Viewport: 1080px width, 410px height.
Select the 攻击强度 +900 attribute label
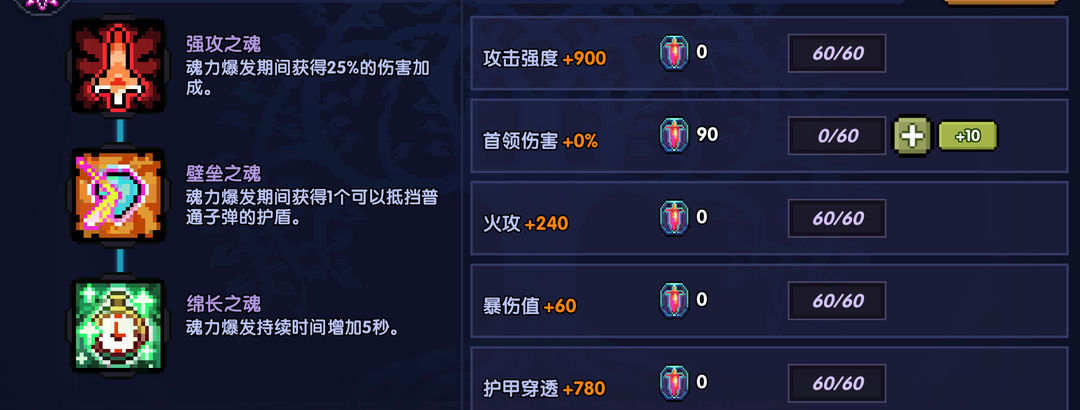click(x=545, y=59)
